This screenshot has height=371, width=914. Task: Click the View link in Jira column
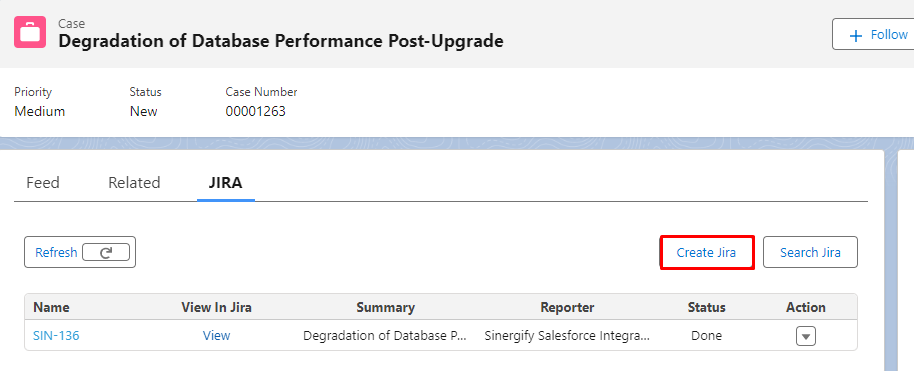click(216, 335)
